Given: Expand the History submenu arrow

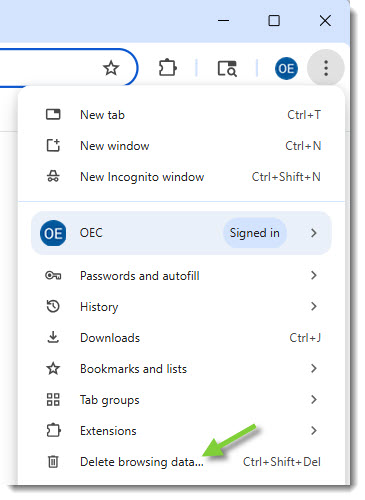Looking at the screenshot, I should coord(313,306).
